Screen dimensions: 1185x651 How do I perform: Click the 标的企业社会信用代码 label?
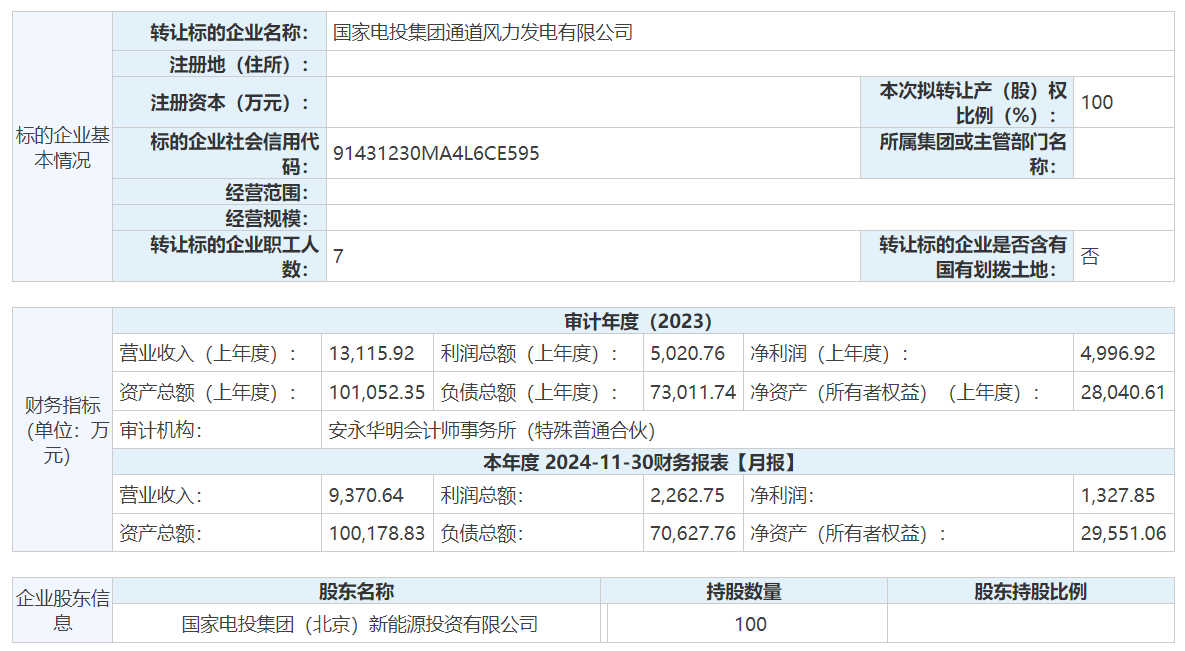(x=234, y=153)
